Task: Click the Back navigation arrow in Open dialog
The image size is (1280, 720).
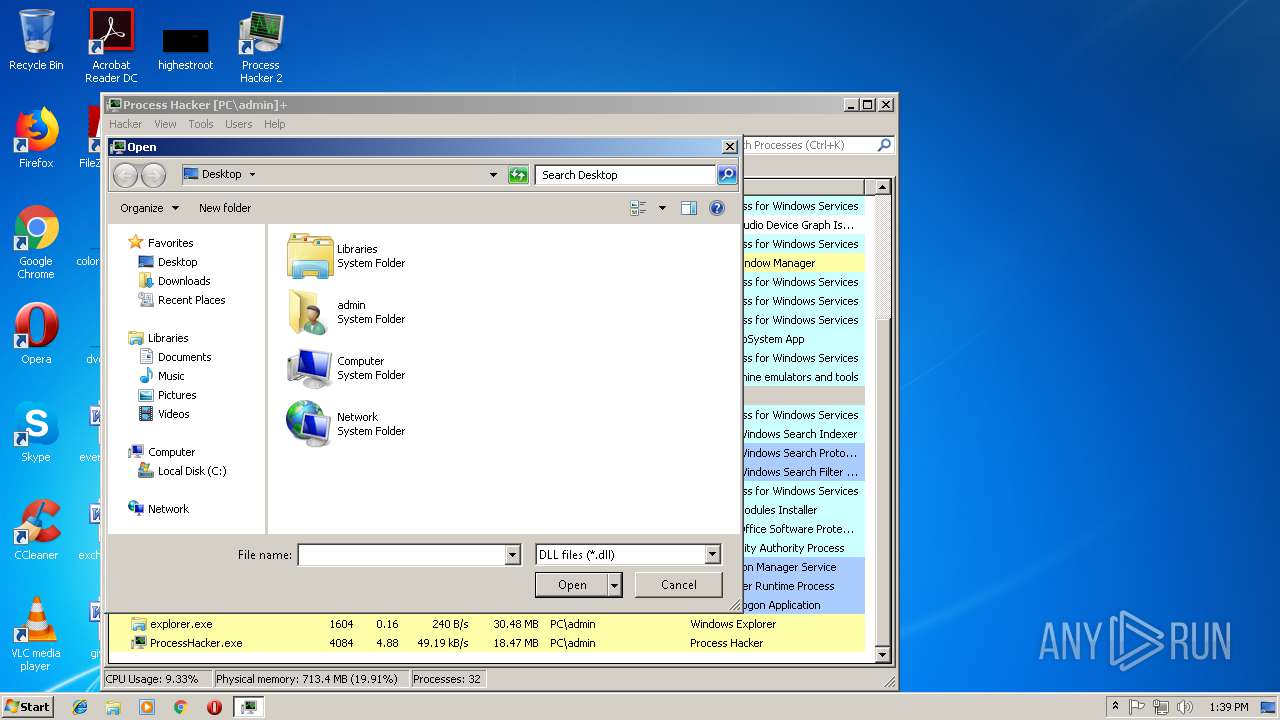Action: click(125, 175)
